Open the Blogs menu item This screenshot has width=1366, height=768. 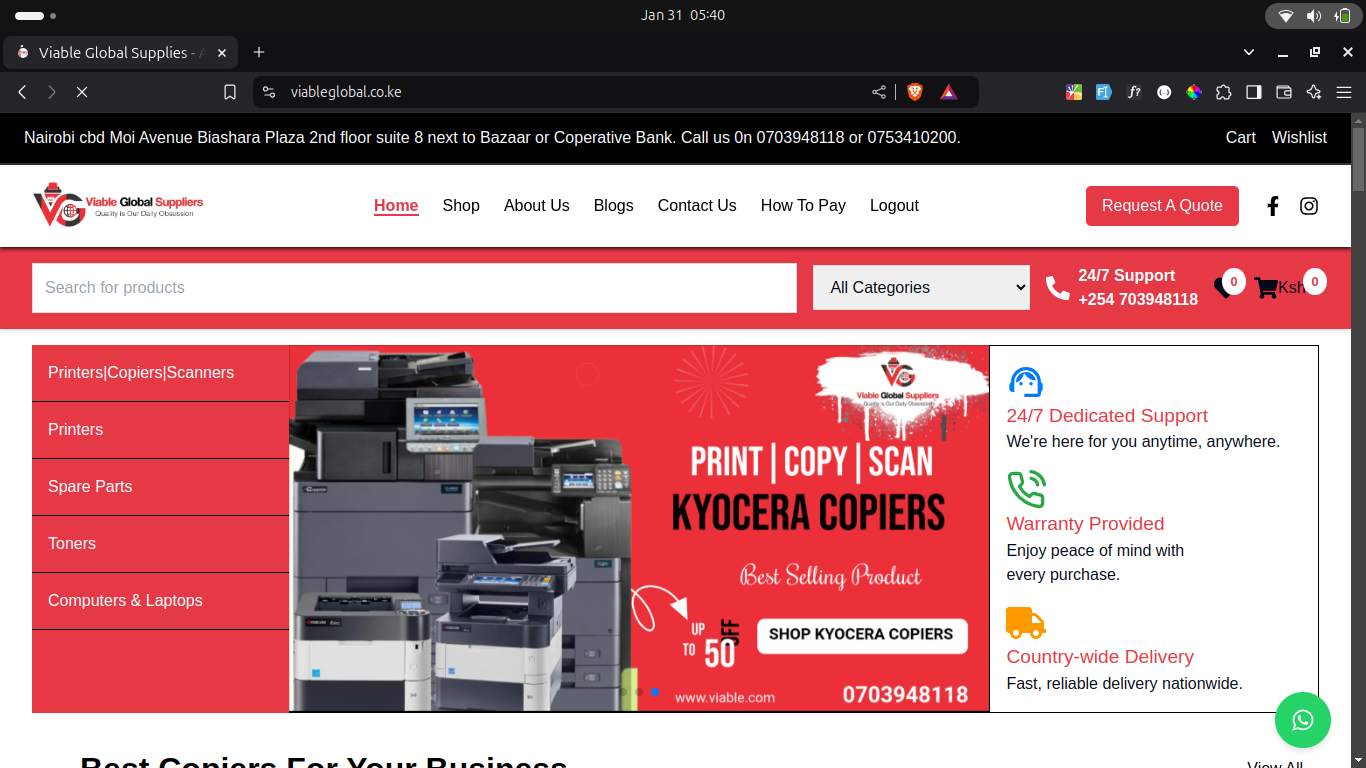614,206
